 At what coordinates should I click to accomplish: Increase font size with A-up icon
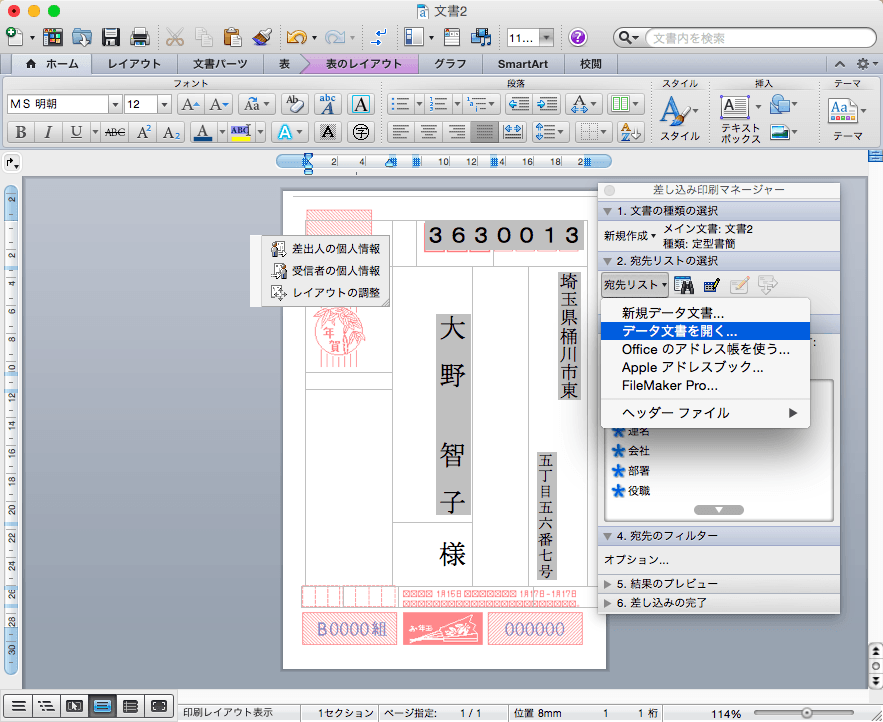point(190,104)
